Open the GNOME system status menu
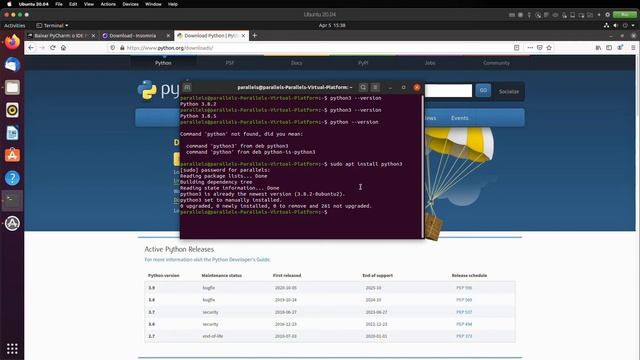Image resolution: width=640 pixels, height=360 pixels. click(620, 25)
